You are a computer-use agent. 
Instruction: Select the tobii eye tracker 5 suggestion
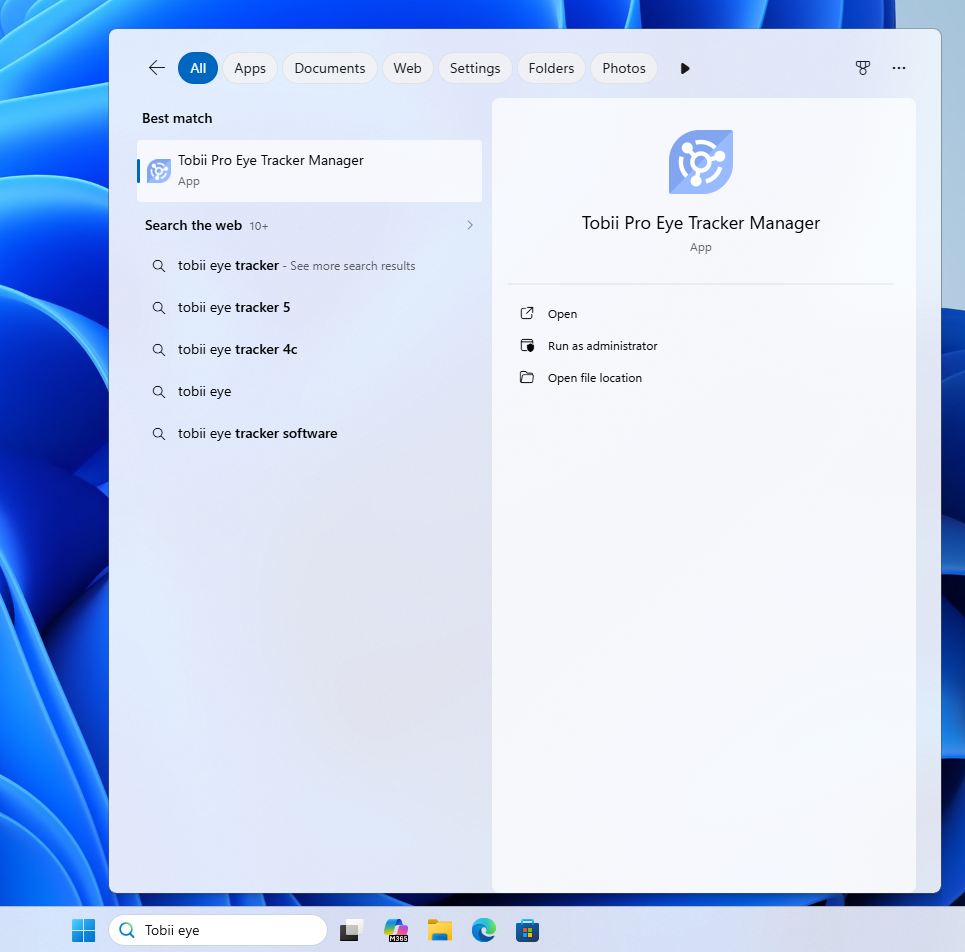point(310,308)
